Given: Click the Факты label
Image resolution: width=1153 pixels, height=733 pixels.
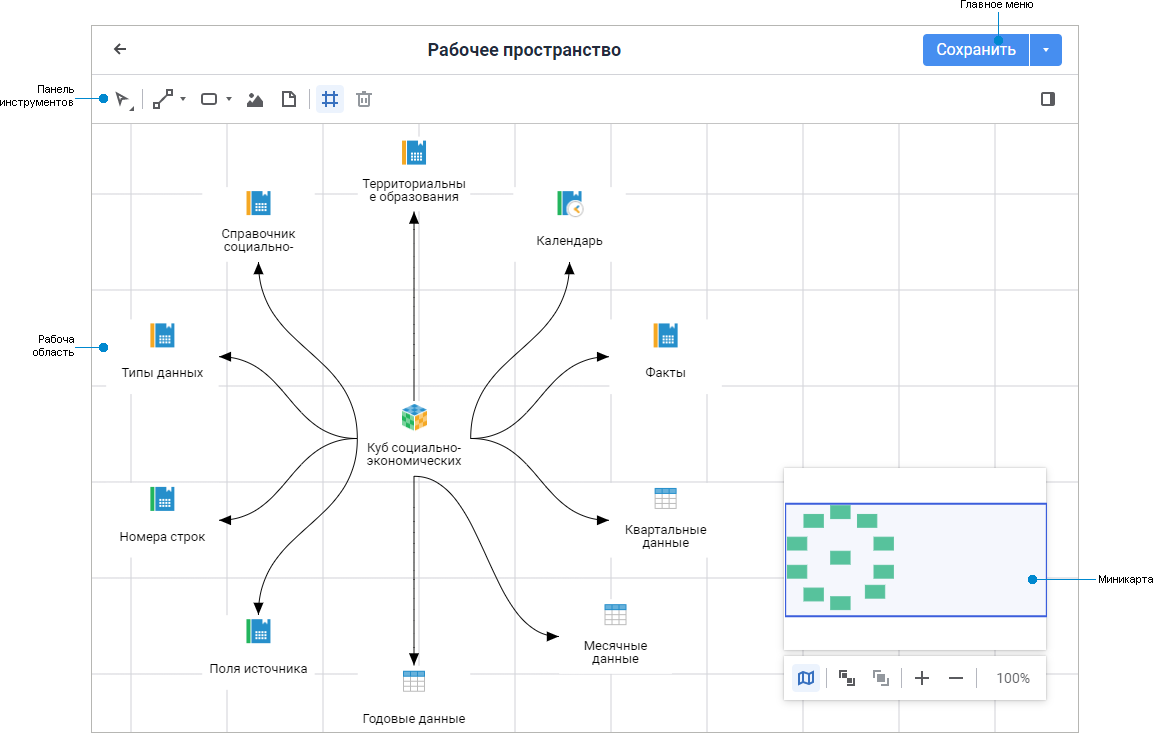Looking at the screenshot, I should click(665, 373).
